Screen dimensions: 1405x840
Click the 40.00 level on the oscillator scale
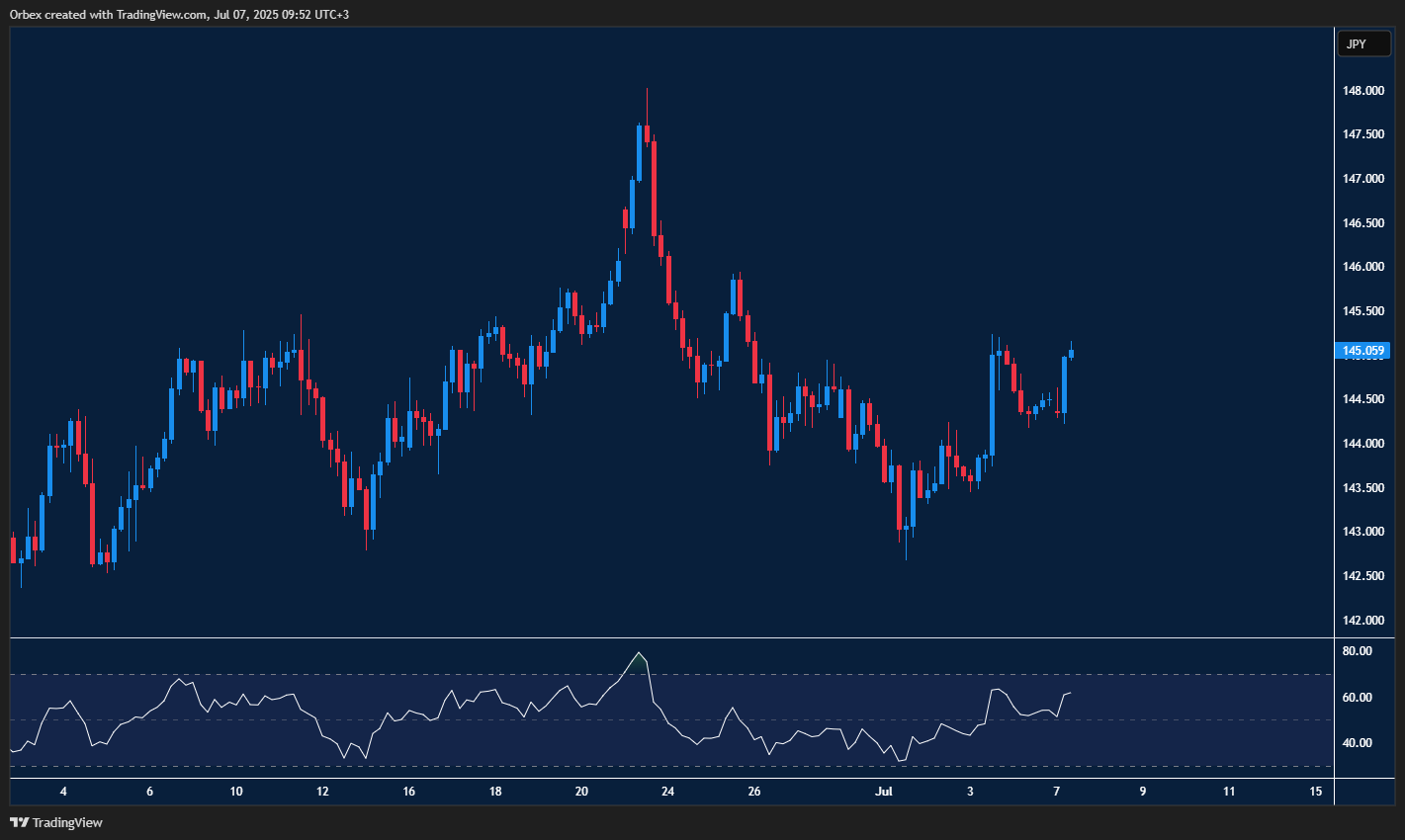1356,742
